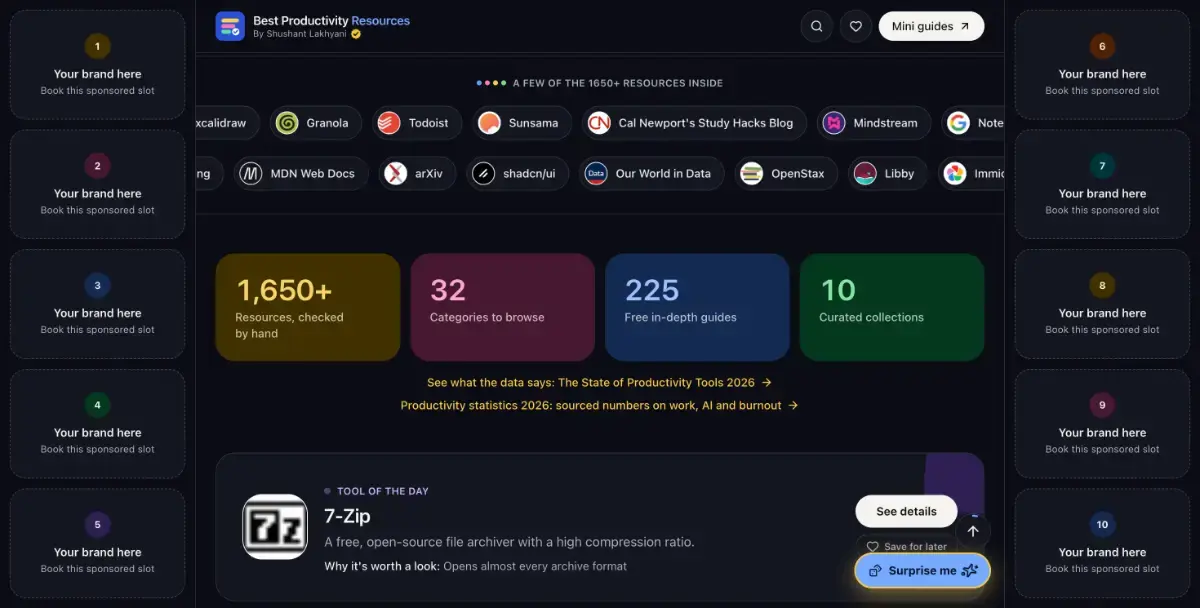
Task: Open State of Productivity Tools 2026 link
Action: [599, 382]
